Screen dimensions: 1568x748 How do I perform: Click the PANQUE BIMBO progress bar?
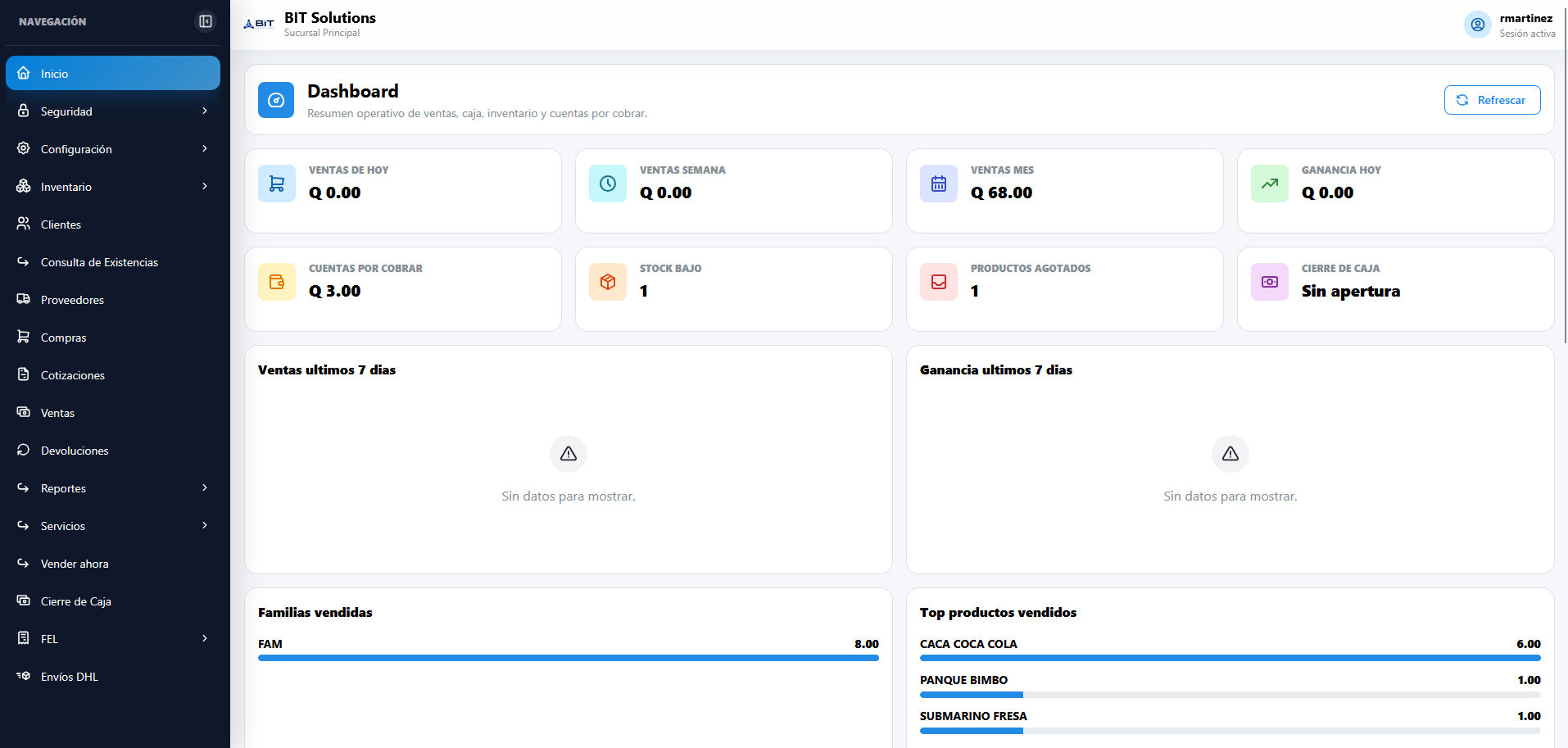[x=1230, y=694]
